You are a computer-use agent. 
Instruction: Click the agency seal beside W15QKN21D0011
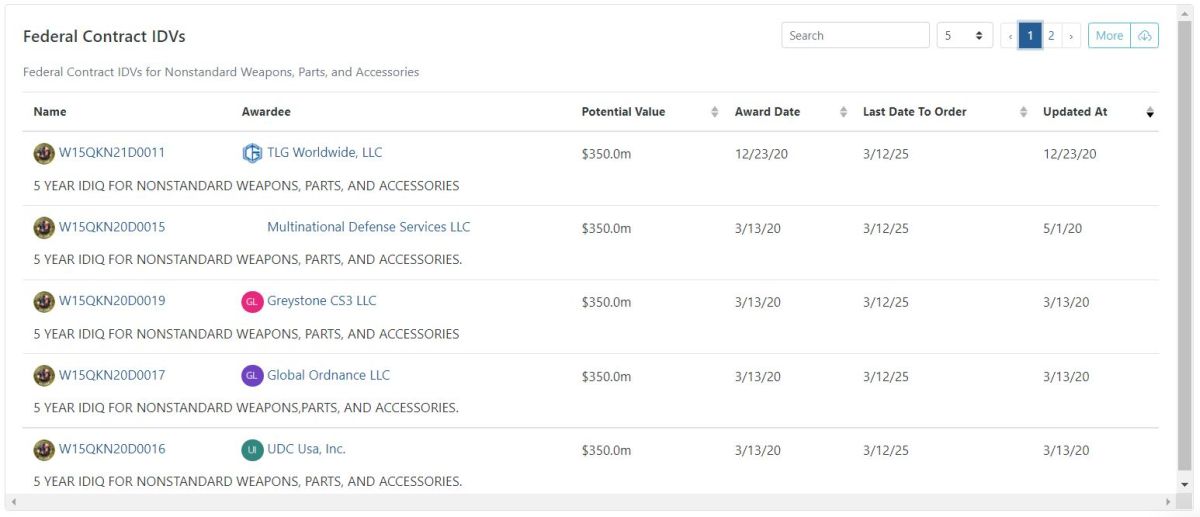tap(44, 153)
